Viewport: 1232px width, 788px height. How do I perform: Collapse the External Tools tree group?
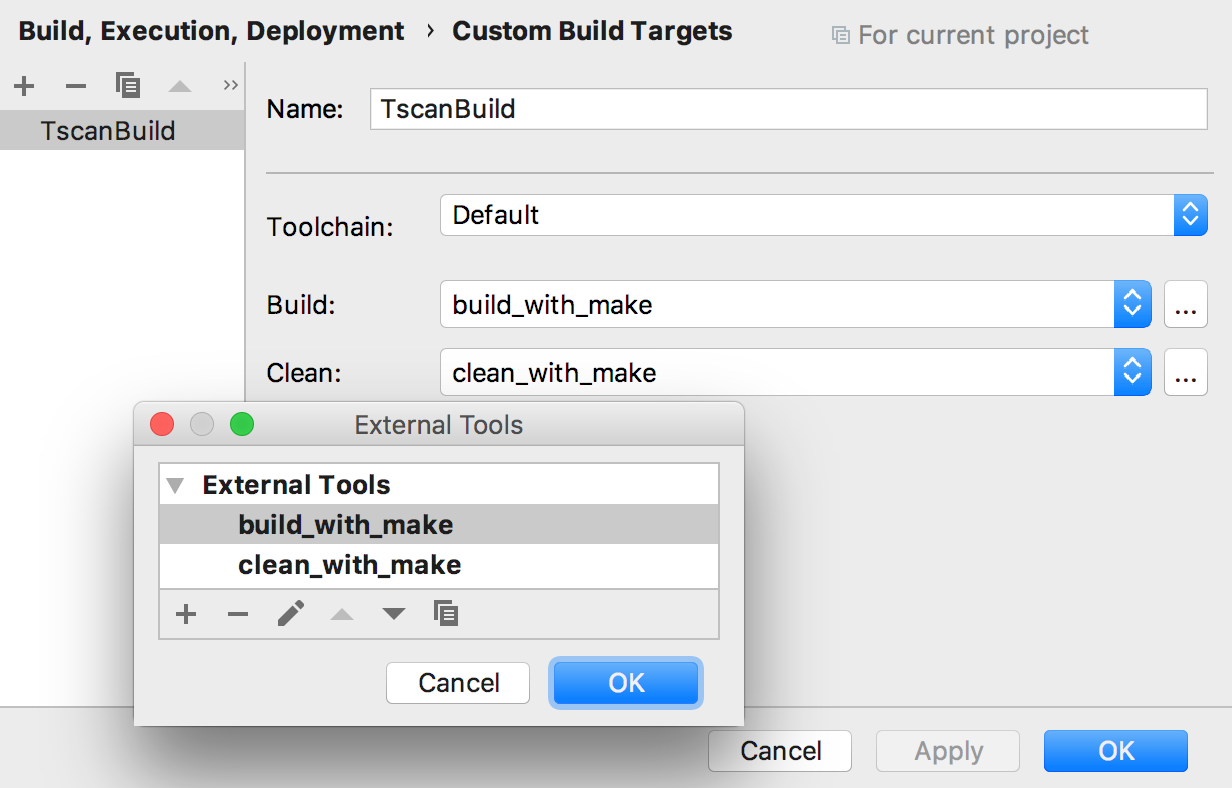click(x=176, y=486)
